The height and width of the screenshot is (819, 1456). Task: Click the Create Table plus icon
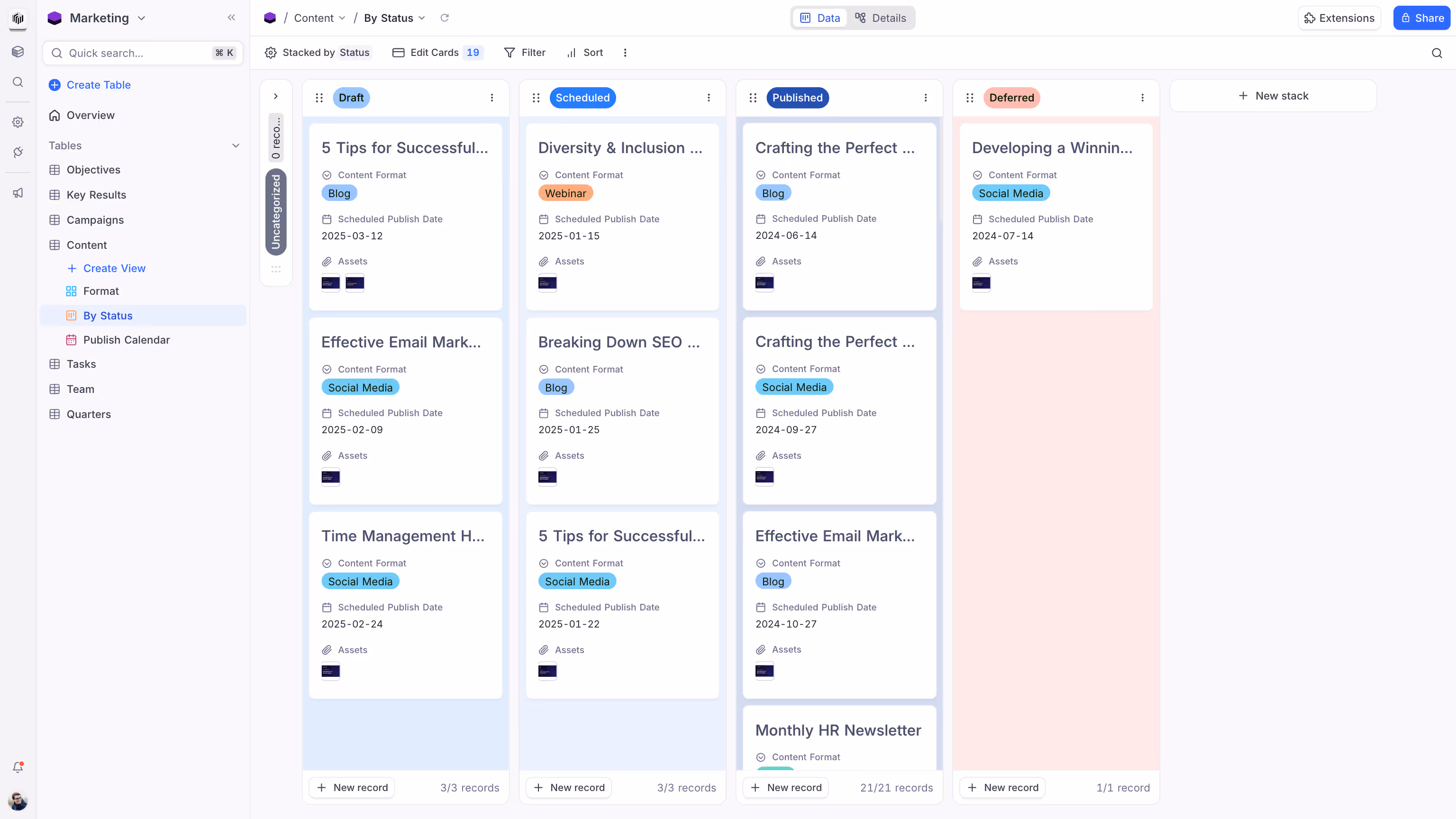coord(54,85)
